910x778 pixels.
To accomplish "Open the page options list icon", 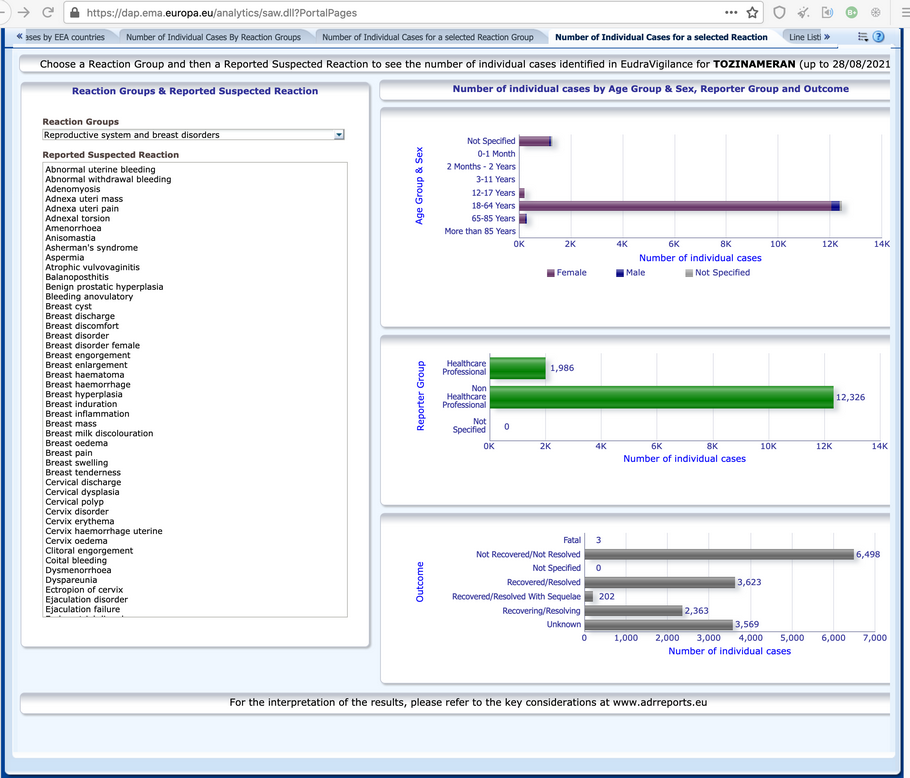I will (x=863, y=37).
